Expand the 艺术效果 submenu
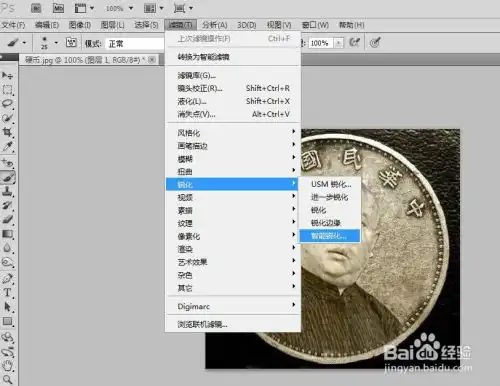The image size is (500, 386). [232, 262]
